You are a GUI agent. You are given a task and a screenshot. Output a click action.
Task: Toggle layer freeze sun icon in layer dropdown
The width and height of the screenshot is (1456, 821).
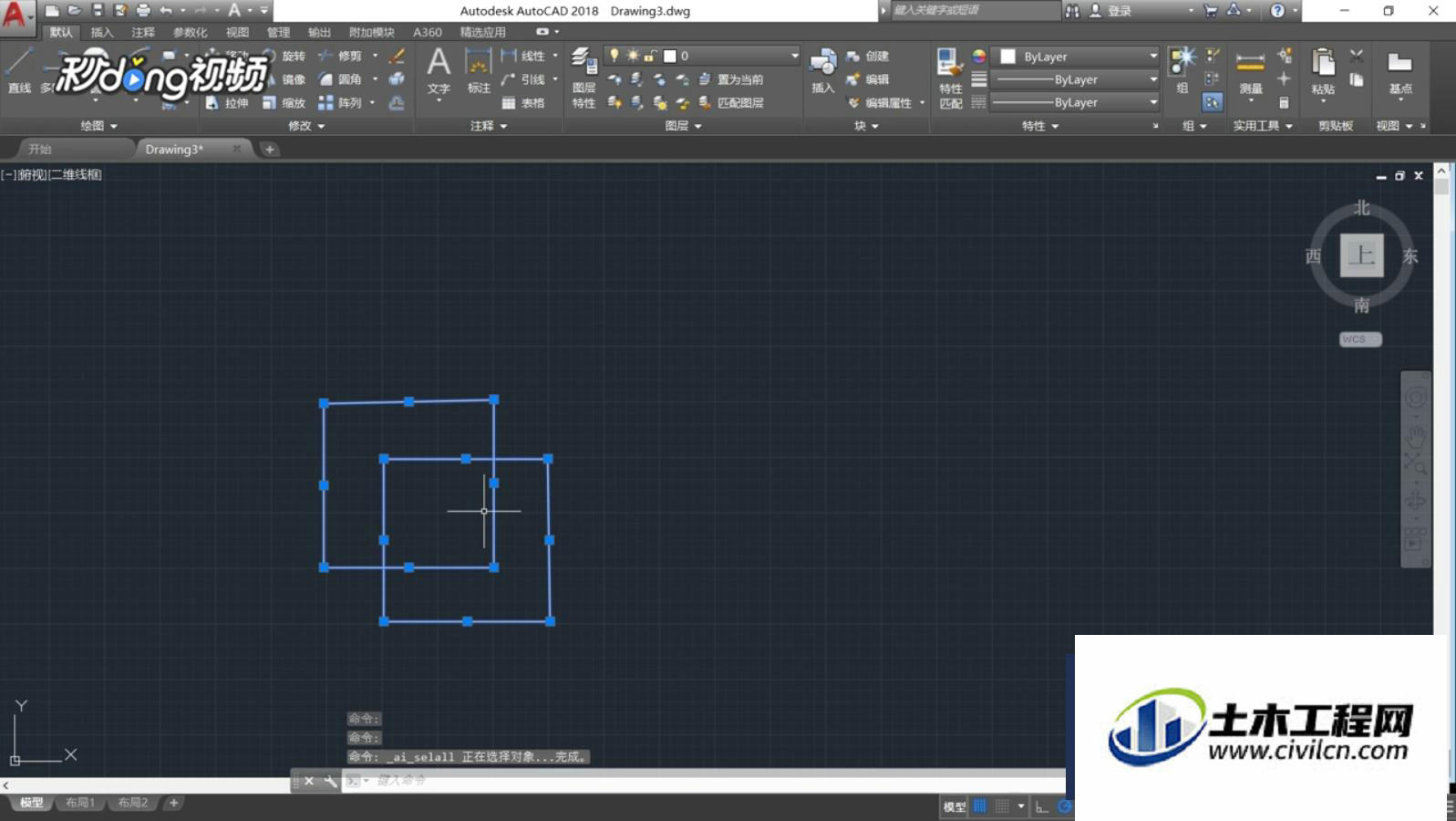(x=633, y=56)
